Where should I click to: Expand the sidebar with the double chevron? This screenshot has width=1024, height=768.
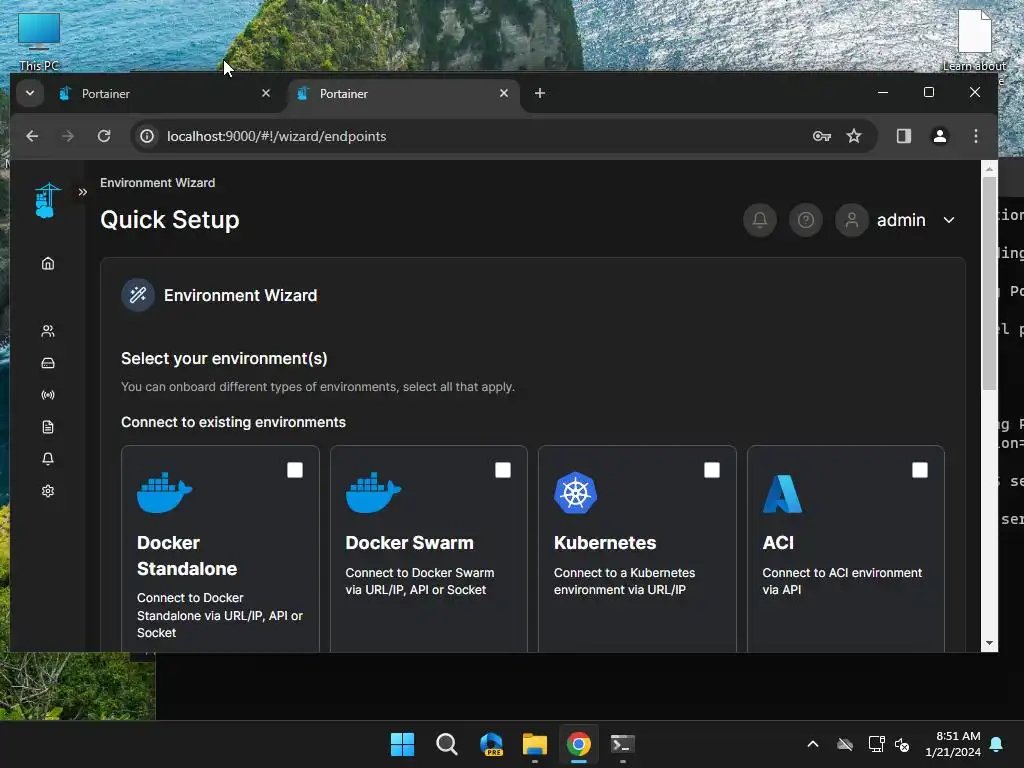(82, 192)
